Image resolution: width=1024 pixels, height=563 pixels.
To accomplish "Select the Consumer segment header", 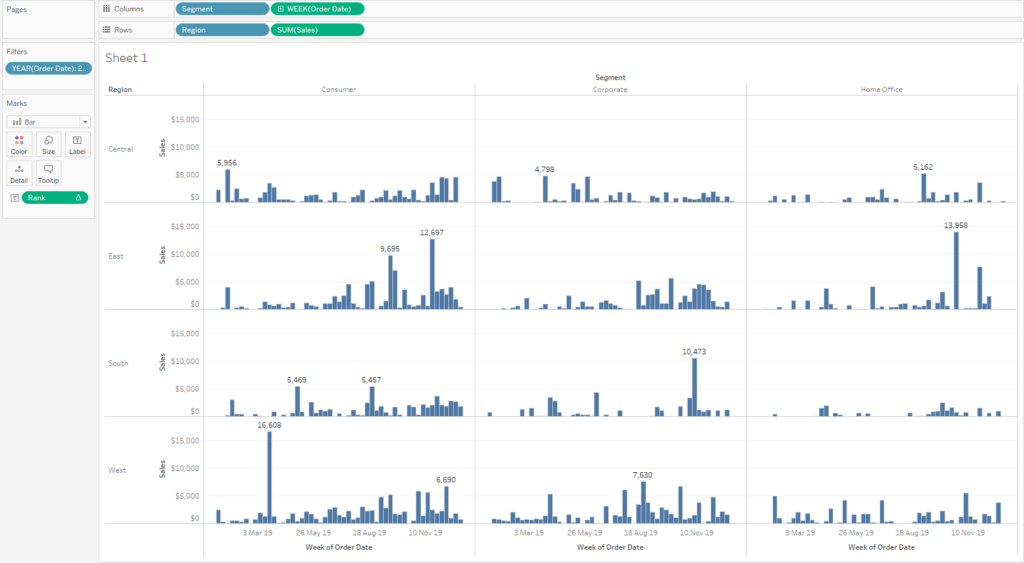I will point(339,89).
